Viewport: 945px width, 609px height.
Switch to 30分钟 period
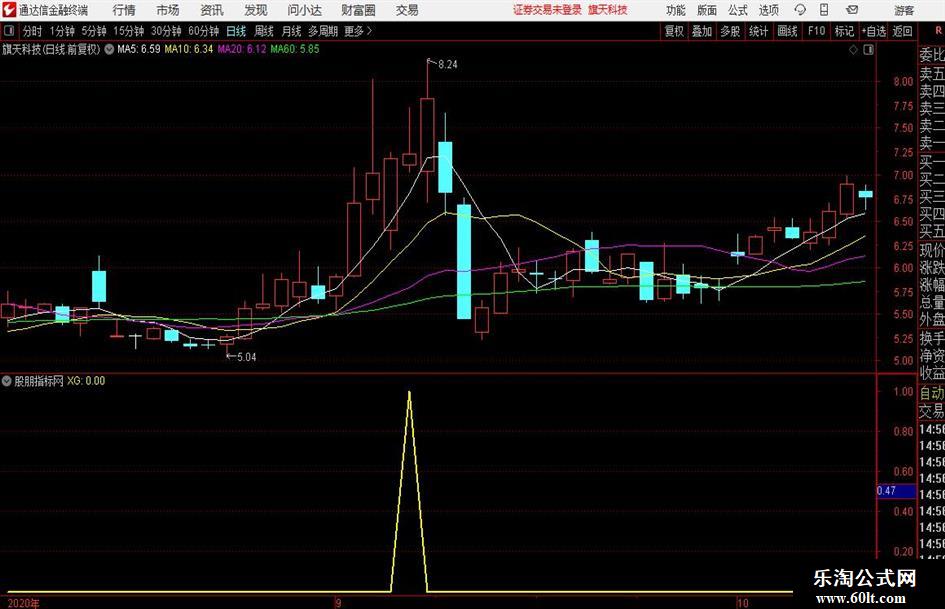click(x=166, y=31)
